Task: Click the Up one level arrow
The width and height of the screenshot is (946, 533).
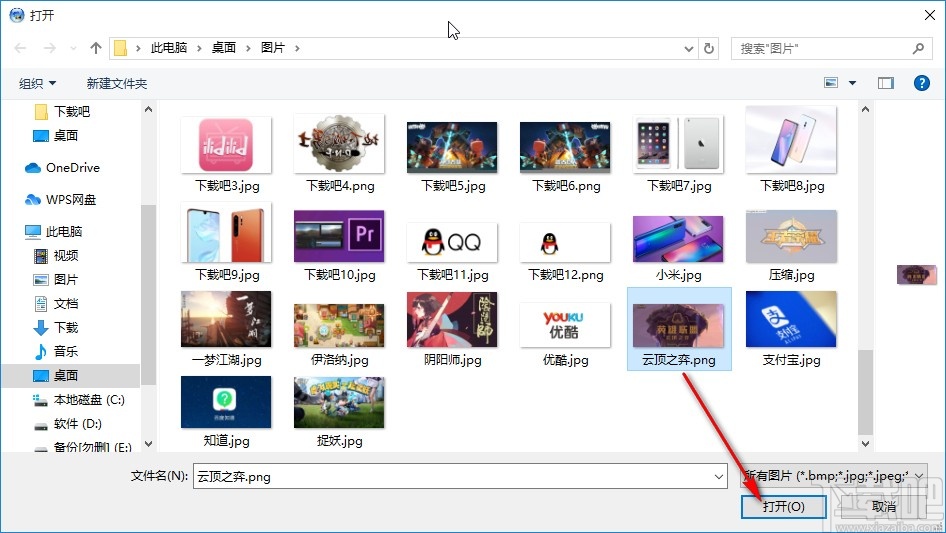Action: pyautogui.click(x=96, y=48)
